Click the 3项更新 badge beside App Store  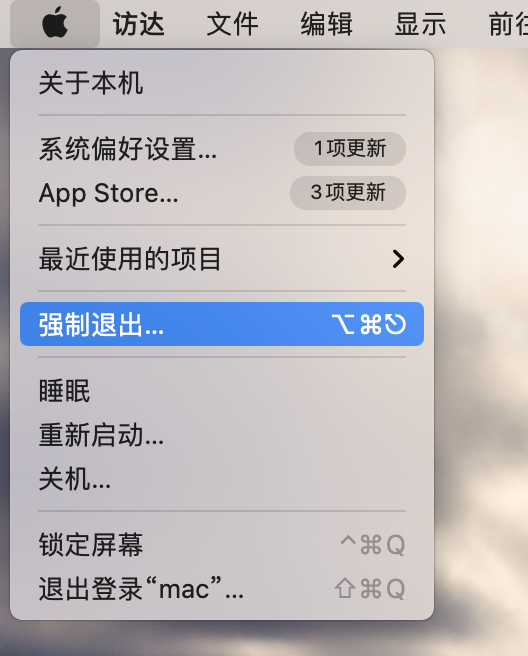coord(348,192)
